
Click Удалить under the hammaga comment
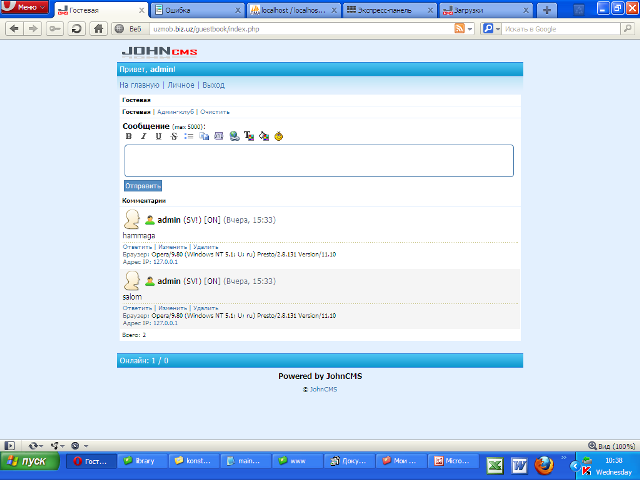(x=206, y=247)
